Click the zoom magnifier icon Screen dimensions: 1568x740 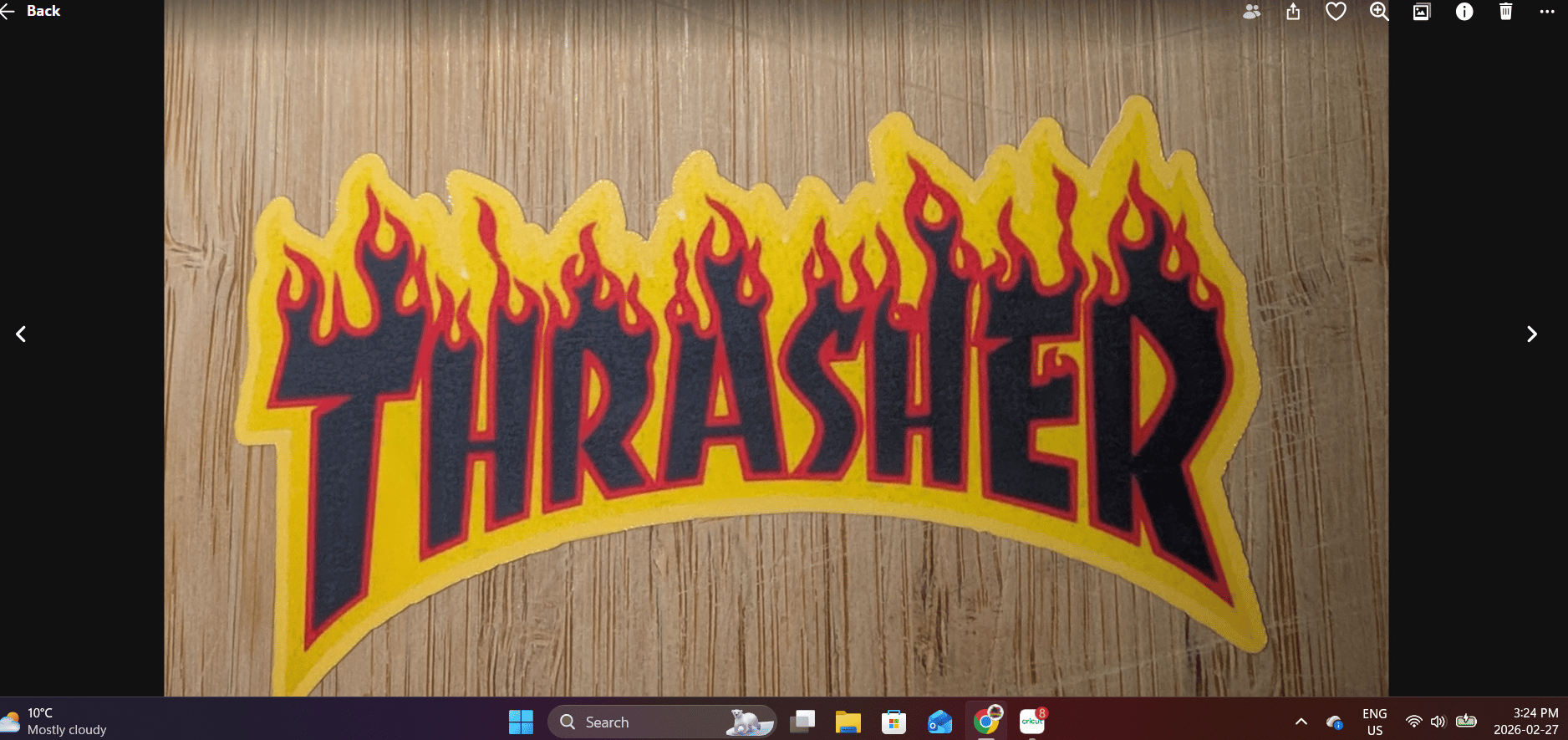[x=1378, y=12]
